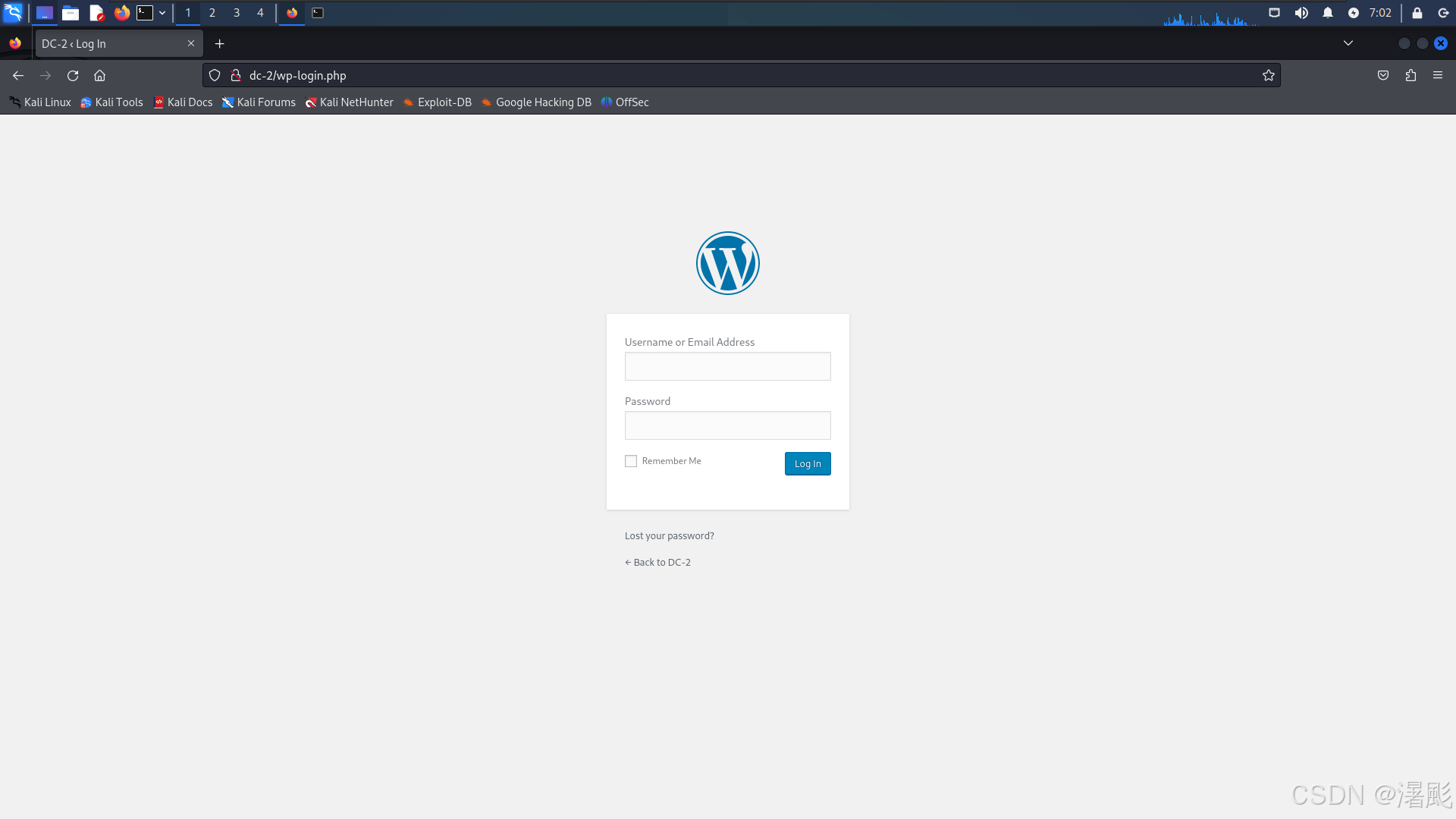Screen dimensions: 1456x819
Task: Click the Save to Pocket icon
Action: point(1383,75)
